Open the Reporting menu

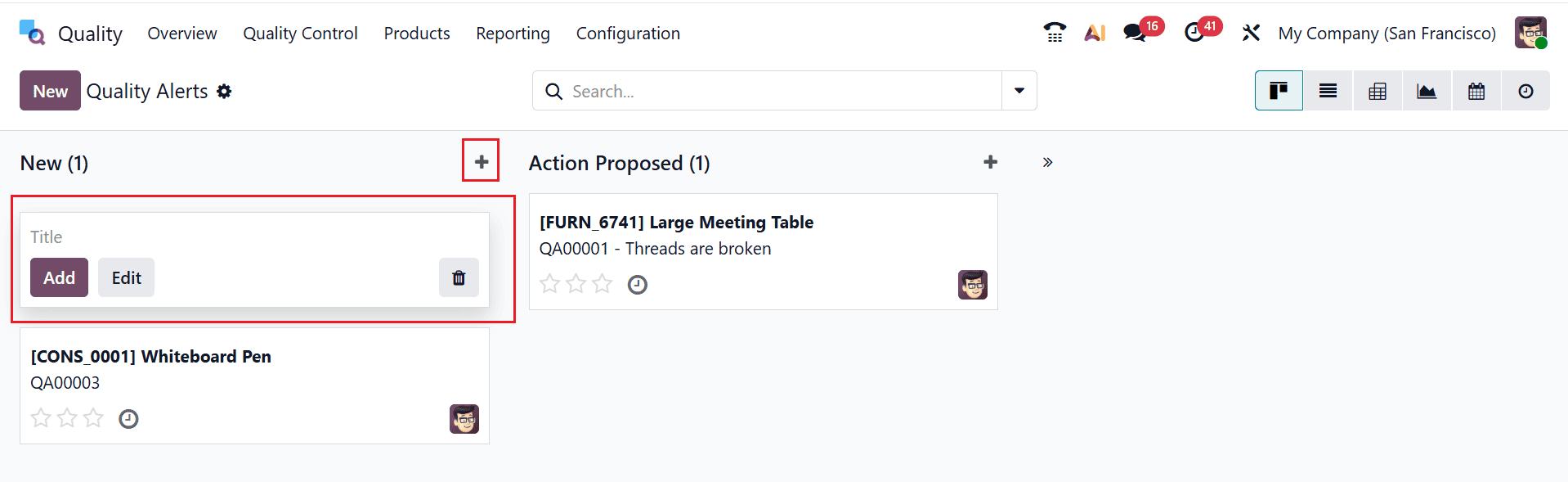512,33
